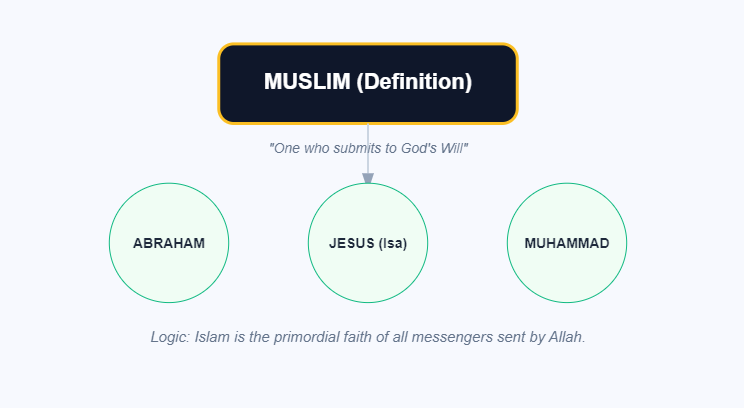Screen dimensions: 744x408
Task: Click the word "(Definition)" in the title box
Action: pos(414,83)
